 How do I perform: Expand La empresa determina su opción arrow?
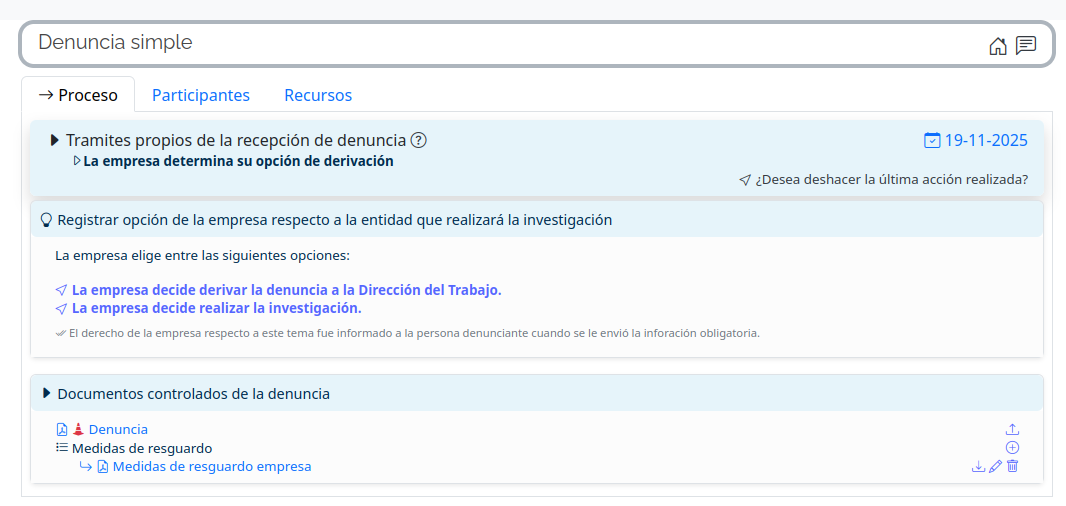77,161
